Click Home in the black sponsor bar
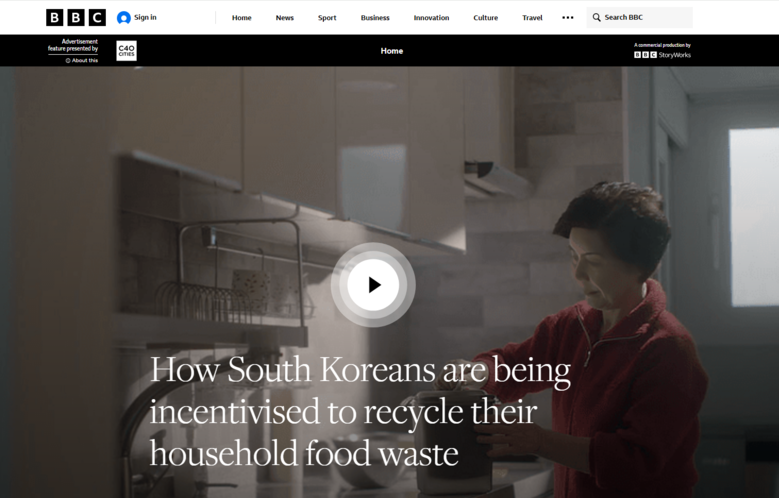Screen dimensions: 779x498 [391, 51]
